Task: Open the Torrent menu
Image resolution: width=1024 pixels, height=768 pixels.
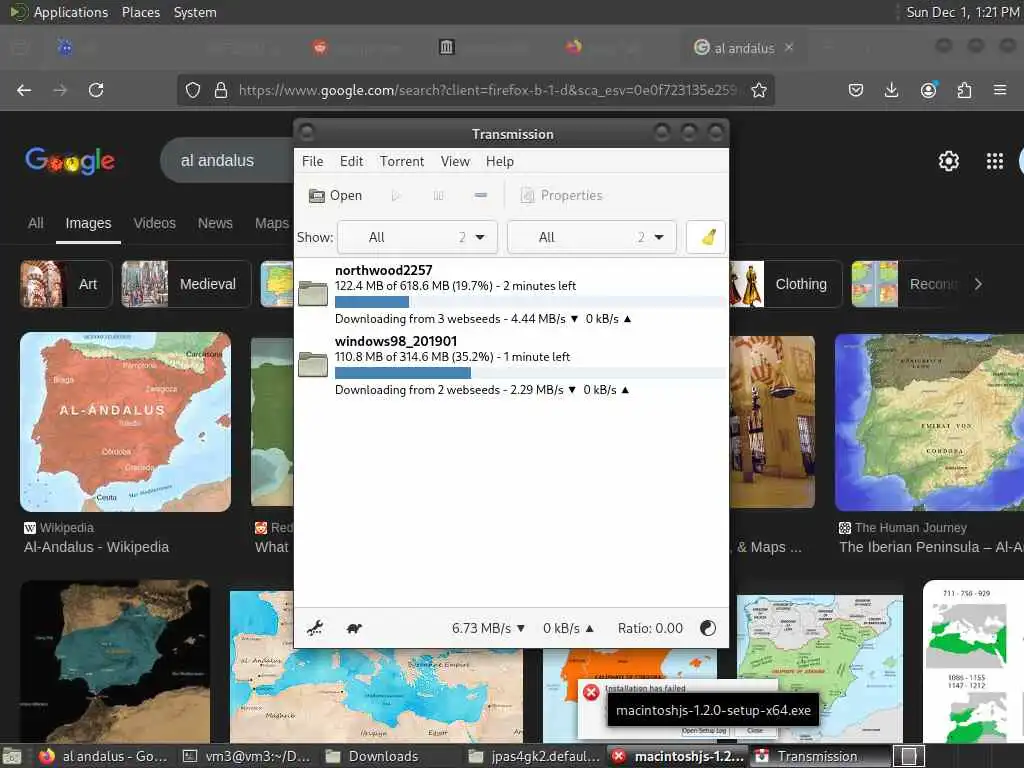Action: tap(402, 161)
